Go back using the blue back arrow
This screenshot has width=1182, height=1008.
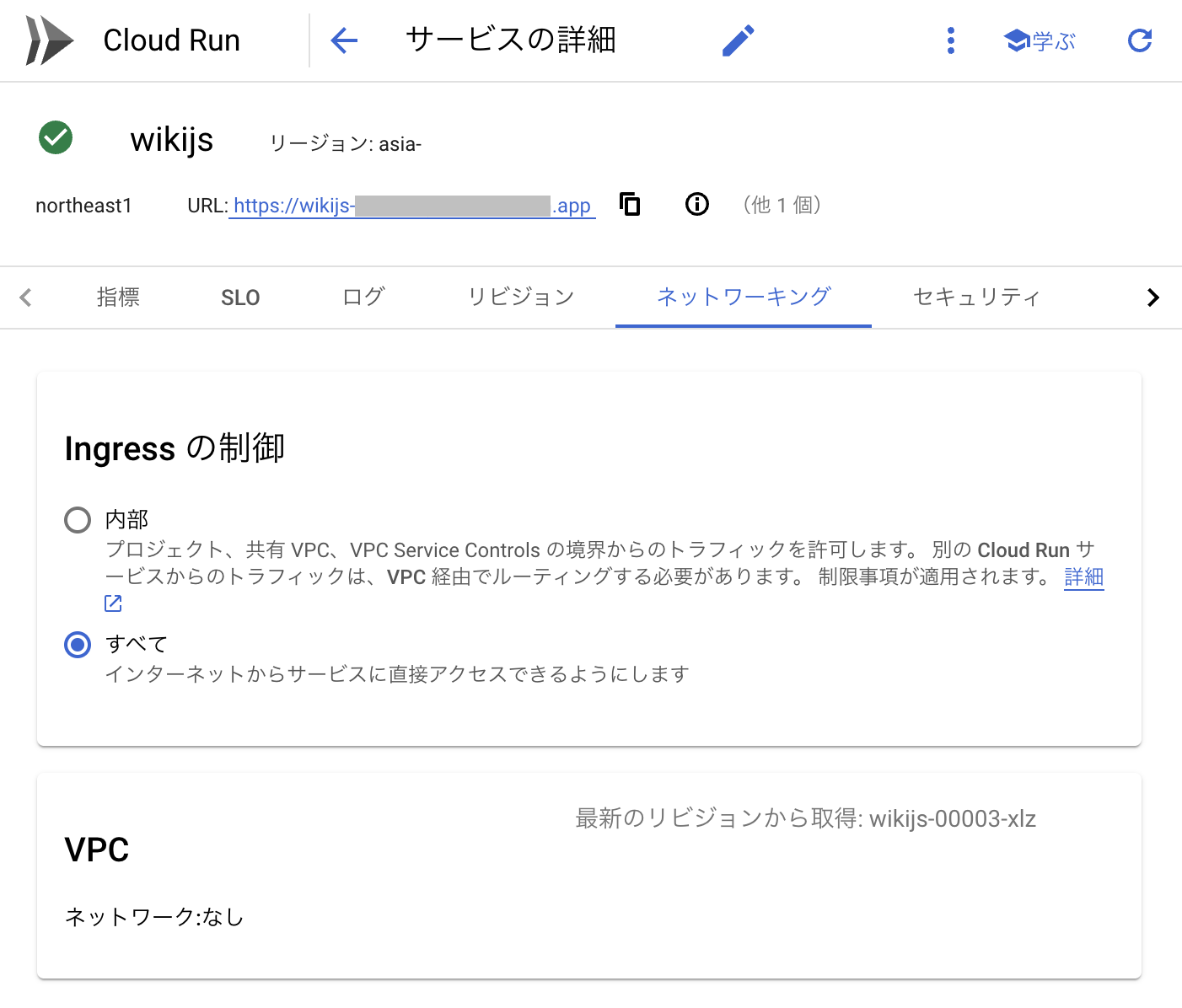point(344,40)
